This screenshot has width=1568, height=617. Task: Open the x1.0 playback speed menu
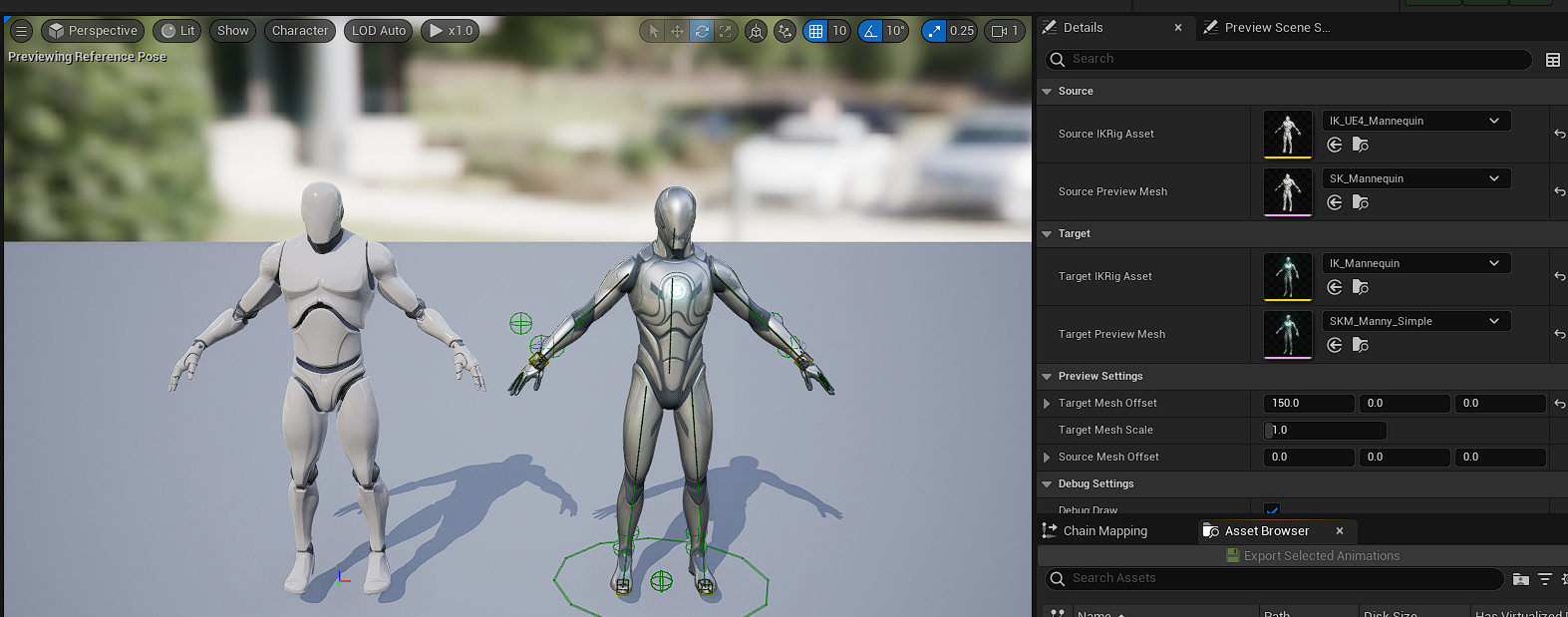[451, 31]
